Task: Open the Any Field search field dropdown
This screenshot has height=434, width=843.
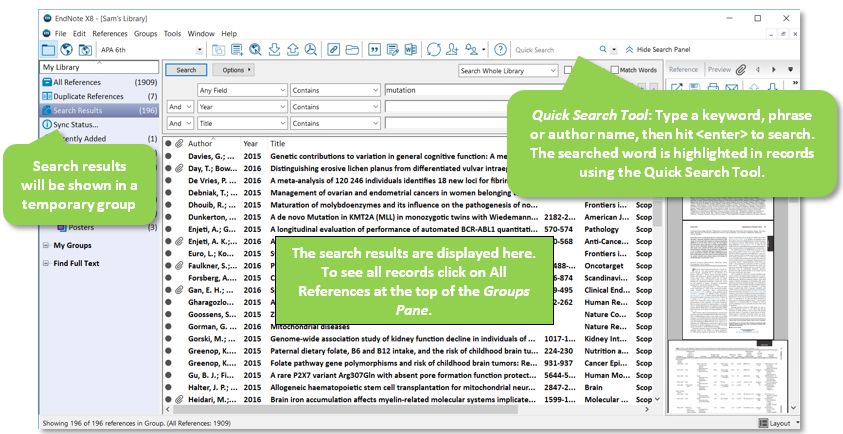Action: (242, 90)
